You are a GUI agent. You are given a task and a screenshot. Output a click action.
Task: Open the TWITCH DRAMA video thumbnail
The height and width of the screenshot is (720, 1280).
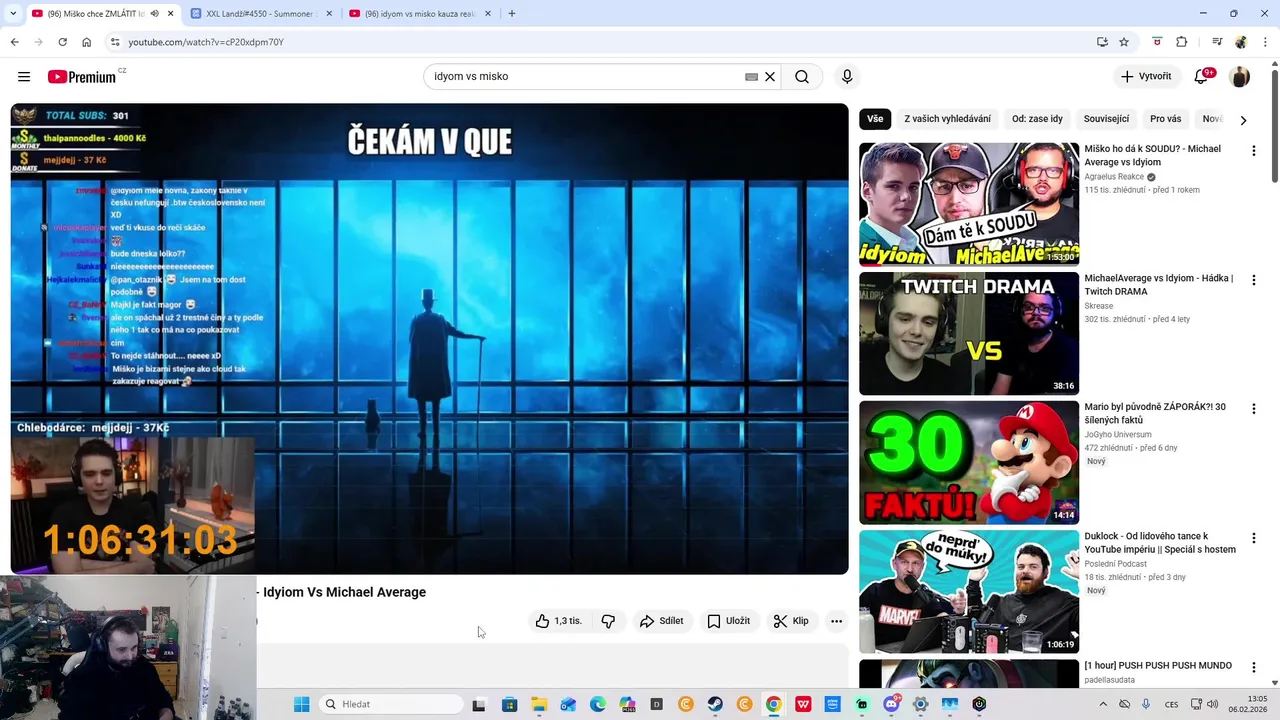tap(969, 333)
